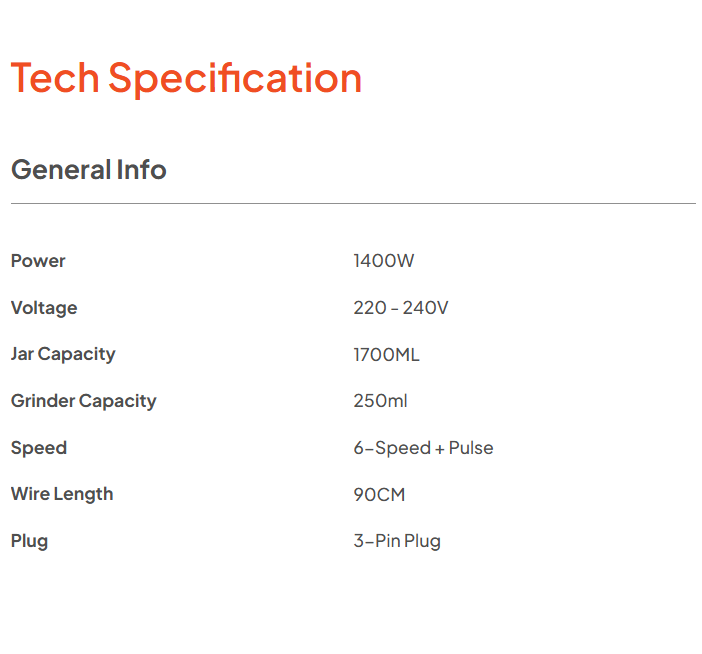Click the word Info in the section title
The image size is (702, 654).
tap(141, 170)
